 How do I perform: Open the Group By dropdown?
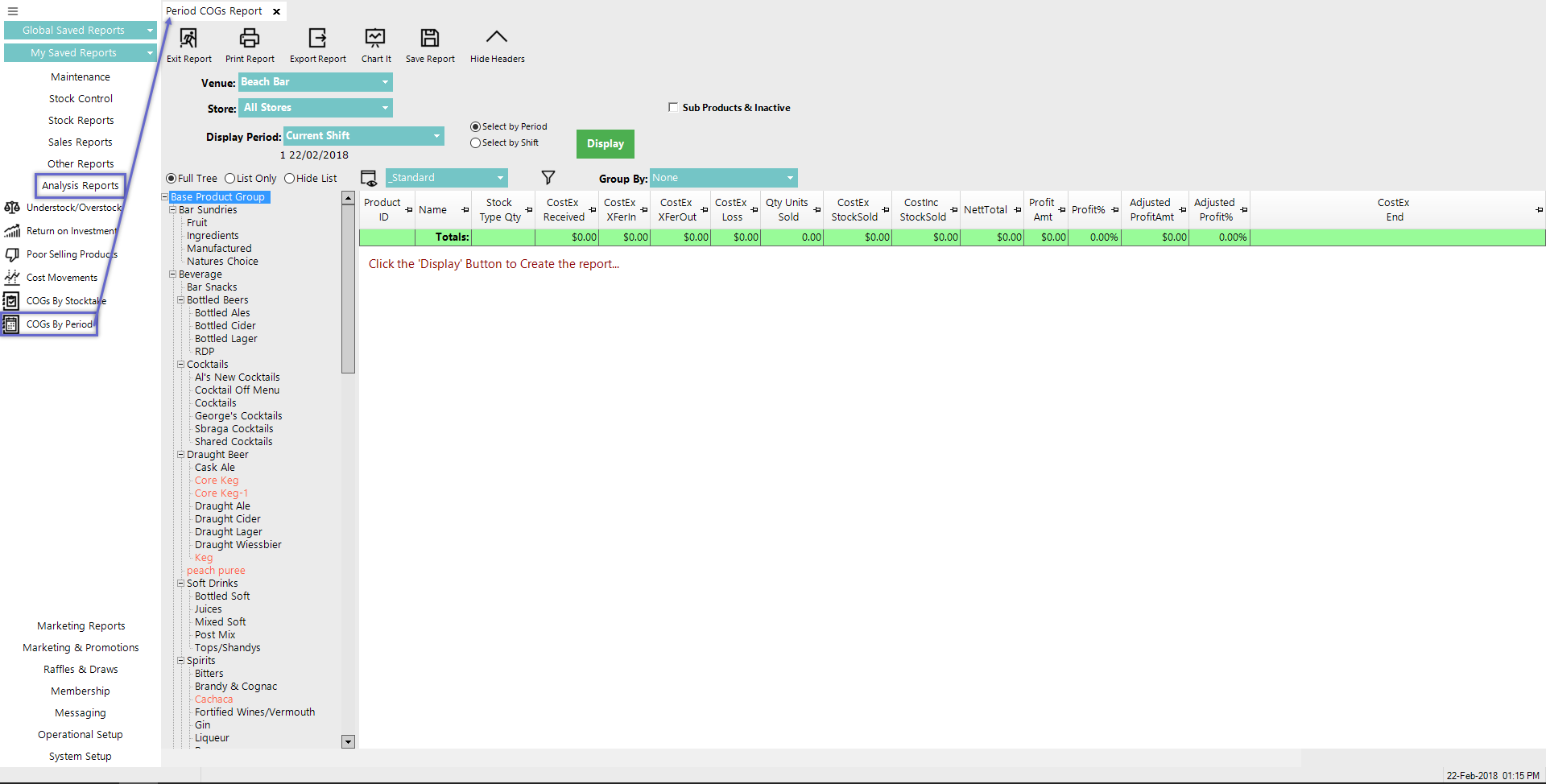tap(790, 178)
